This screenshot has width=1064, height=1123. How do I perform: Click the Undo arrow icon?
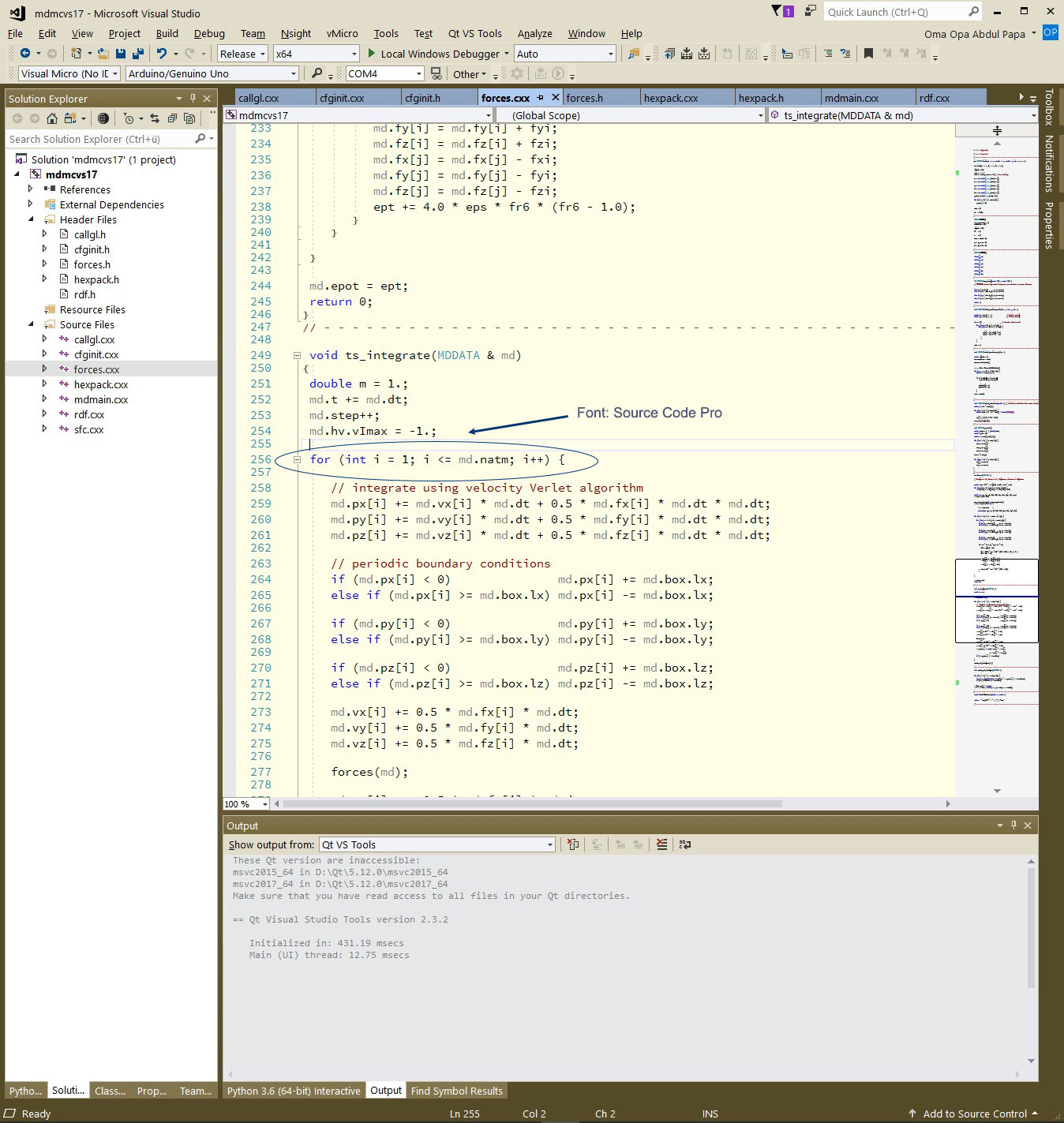pyautogui.click(x=162, y=54)
